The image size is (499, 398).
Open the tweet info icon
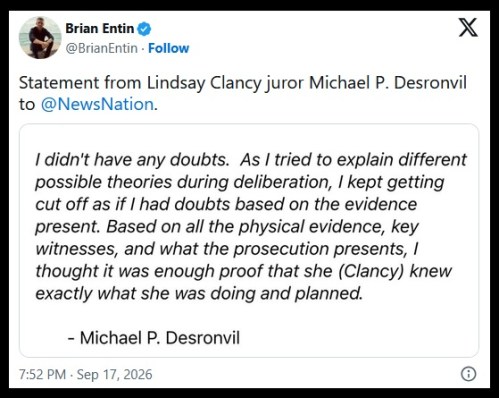(468, 374)
